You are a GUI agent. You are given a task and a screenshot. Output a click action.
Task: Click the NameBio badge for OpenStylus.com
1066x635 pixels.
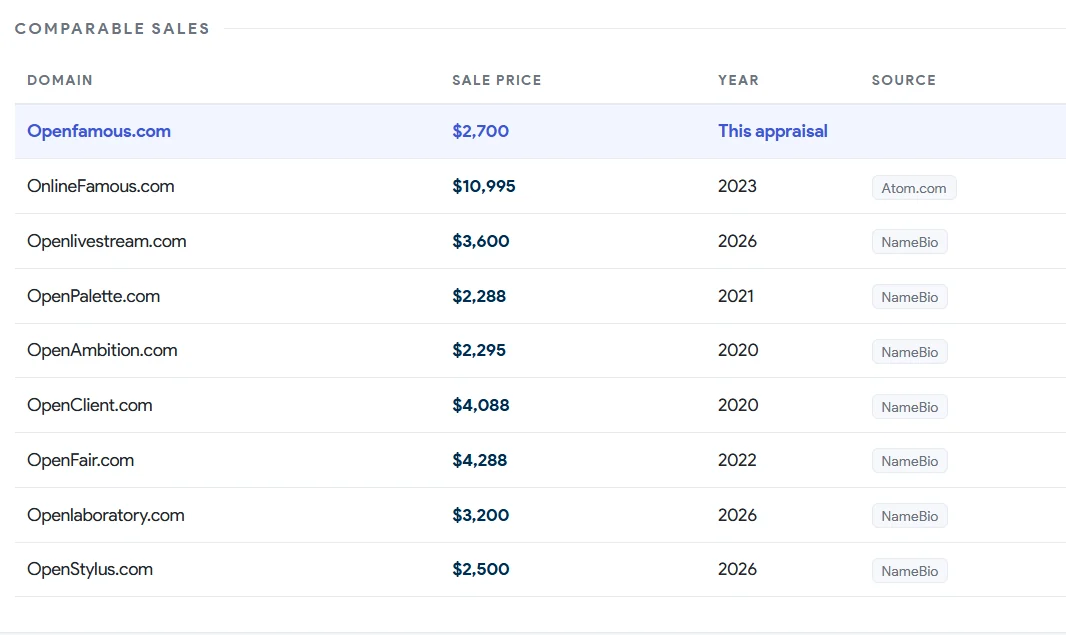click(910, 571)
